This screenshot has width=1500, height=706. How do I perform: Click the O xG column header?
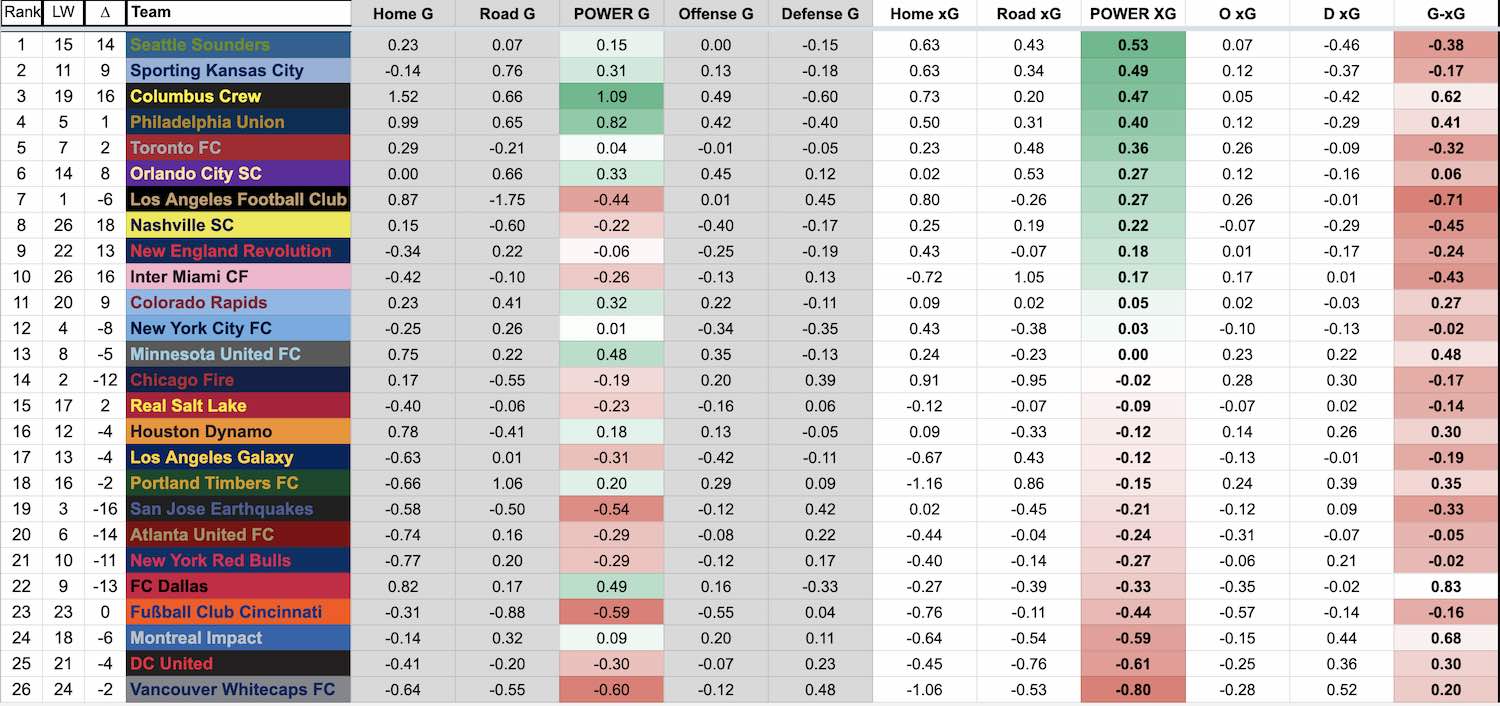coord(1237,14)
